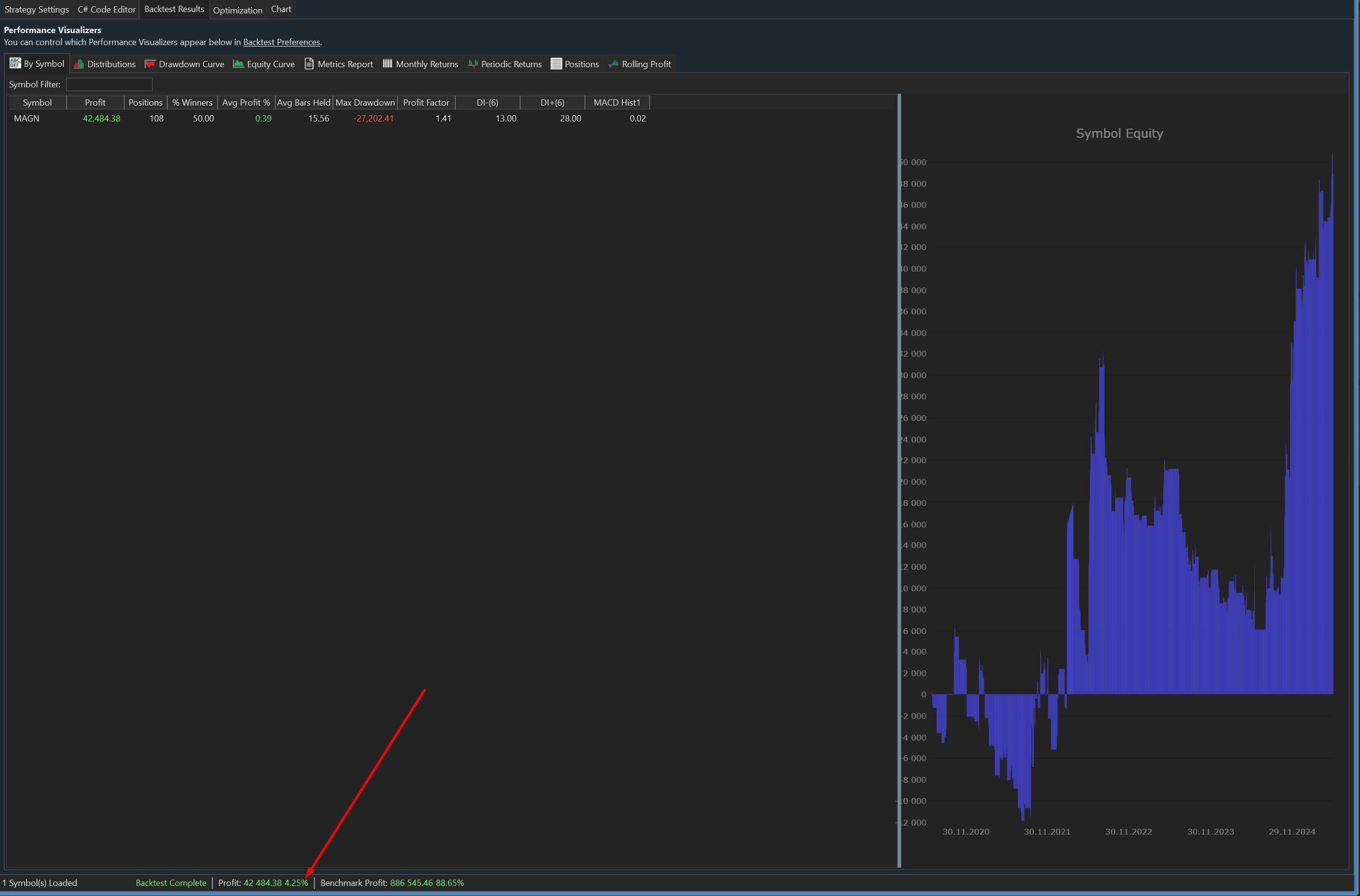
Task: Click the Periodic Returns candlestick icon
Action: (472, 64)
